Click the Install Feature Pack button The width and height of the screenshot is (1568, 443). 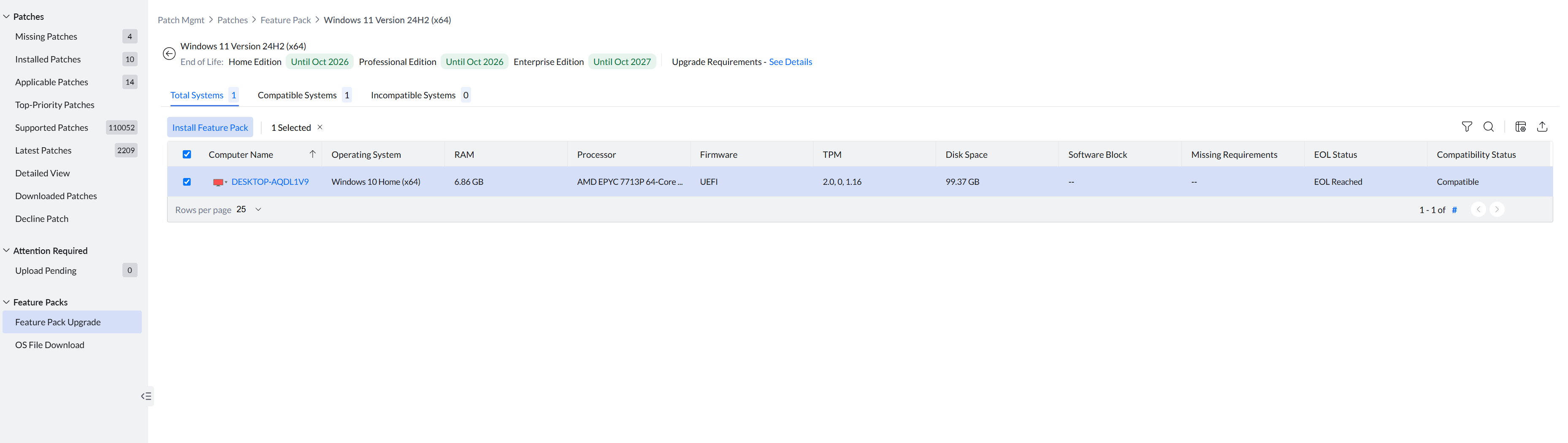tap(210, 127)
